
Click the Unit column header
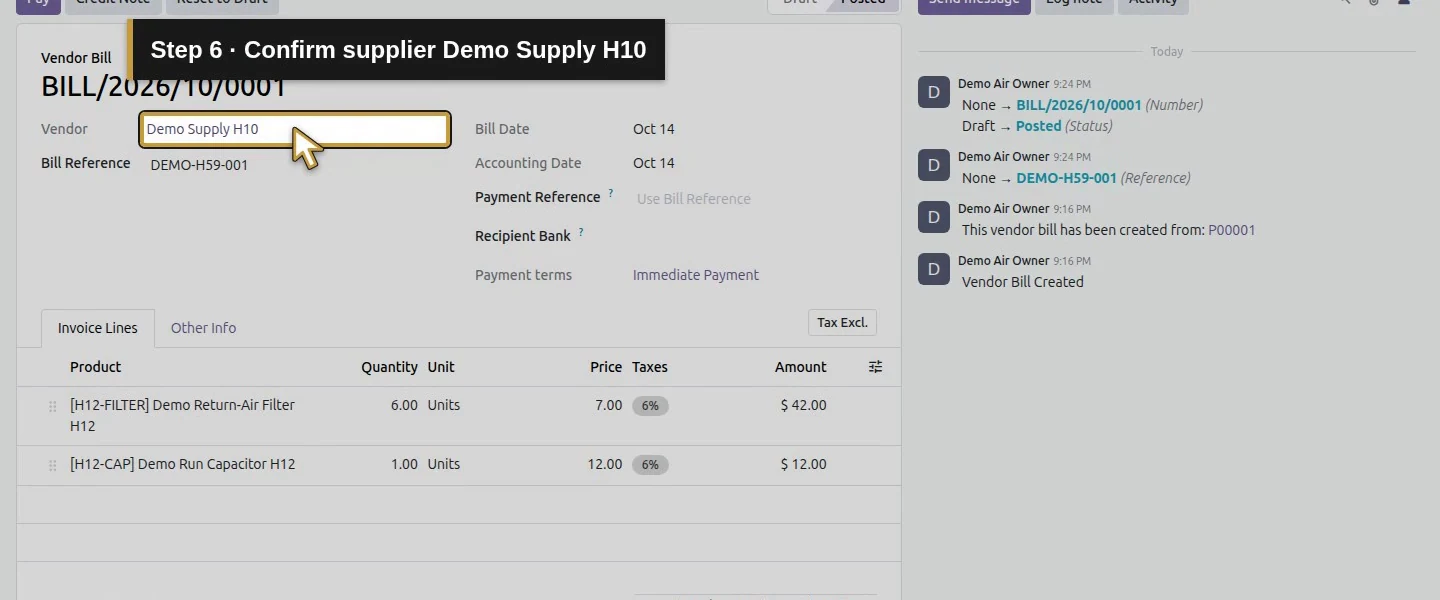coord(441,367)
